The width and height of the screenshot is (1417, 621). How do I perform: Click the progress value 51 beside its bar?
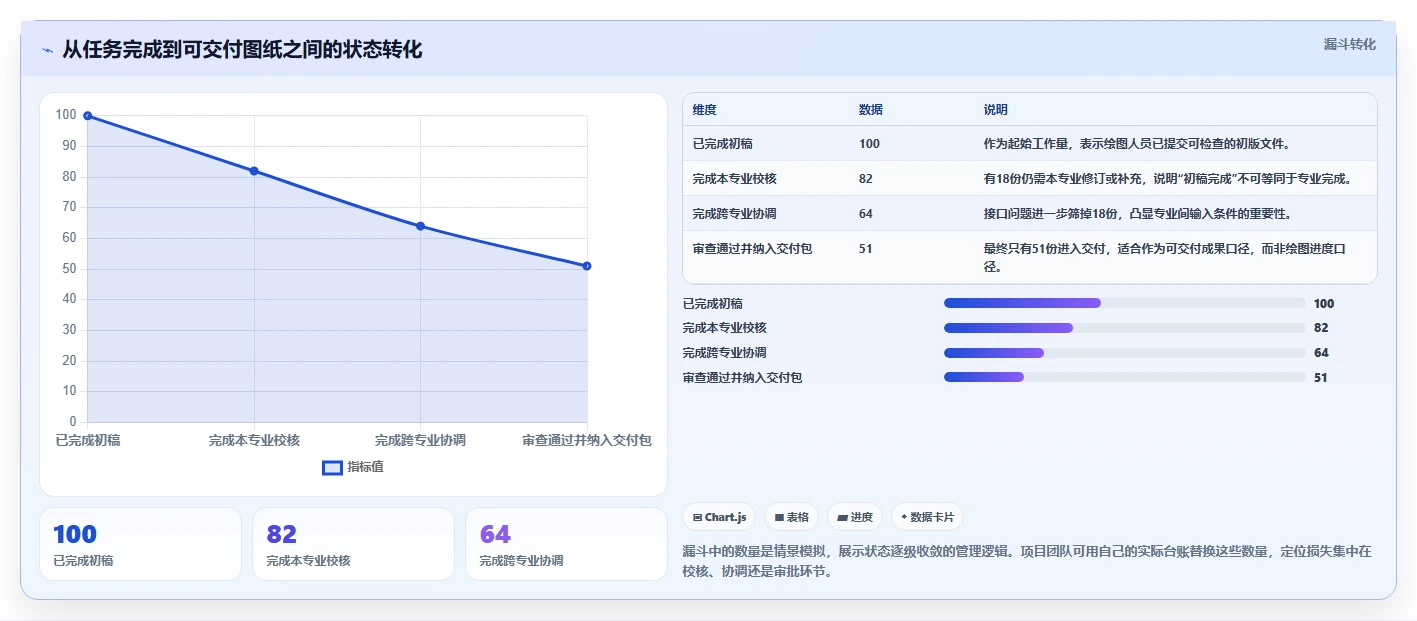coord(1321,378)
